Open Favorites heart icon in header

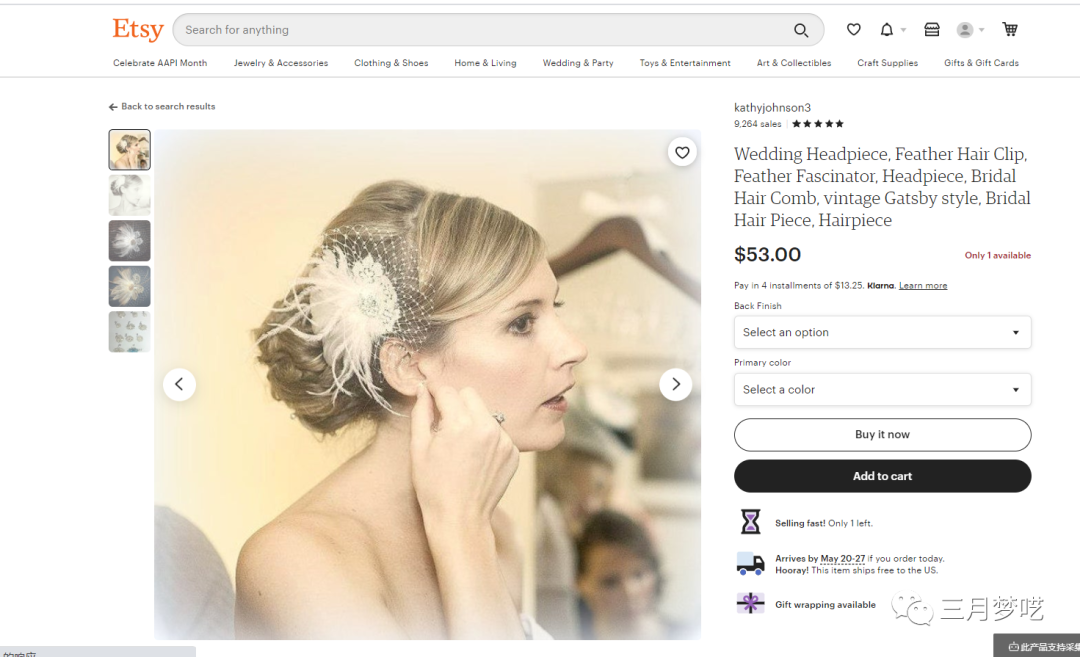(853, 30)
